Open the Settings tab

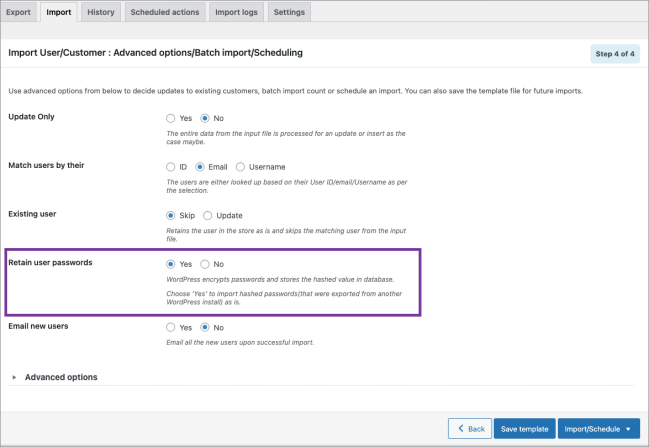289,12
